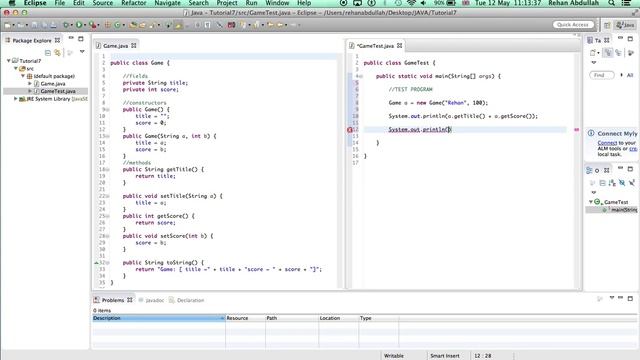The image size is (640, 360).
Task: Click the Find field in Task List
Action: tap(602, 75)
